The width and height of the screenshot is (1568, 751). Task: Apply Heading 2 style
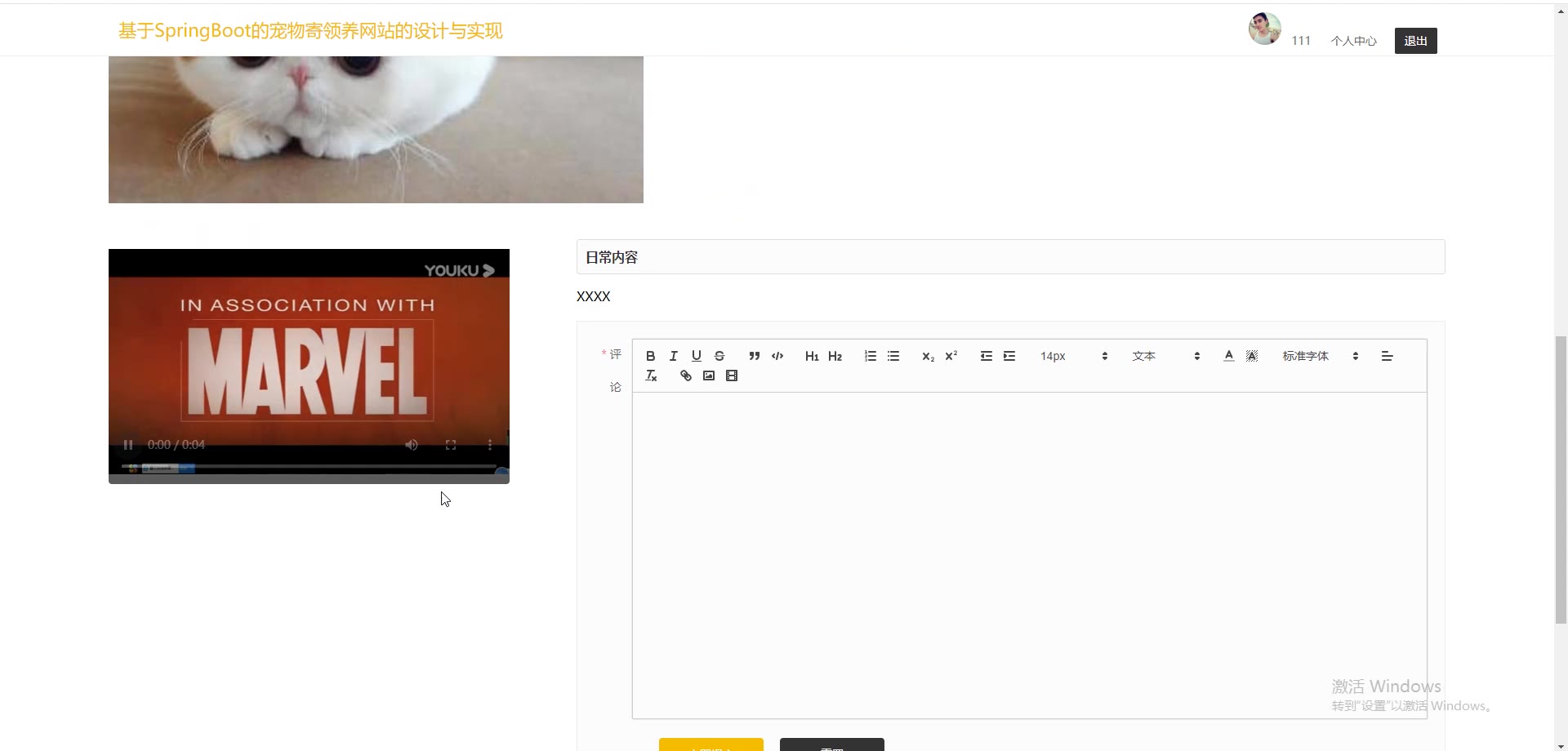click(x=835, y=356)
